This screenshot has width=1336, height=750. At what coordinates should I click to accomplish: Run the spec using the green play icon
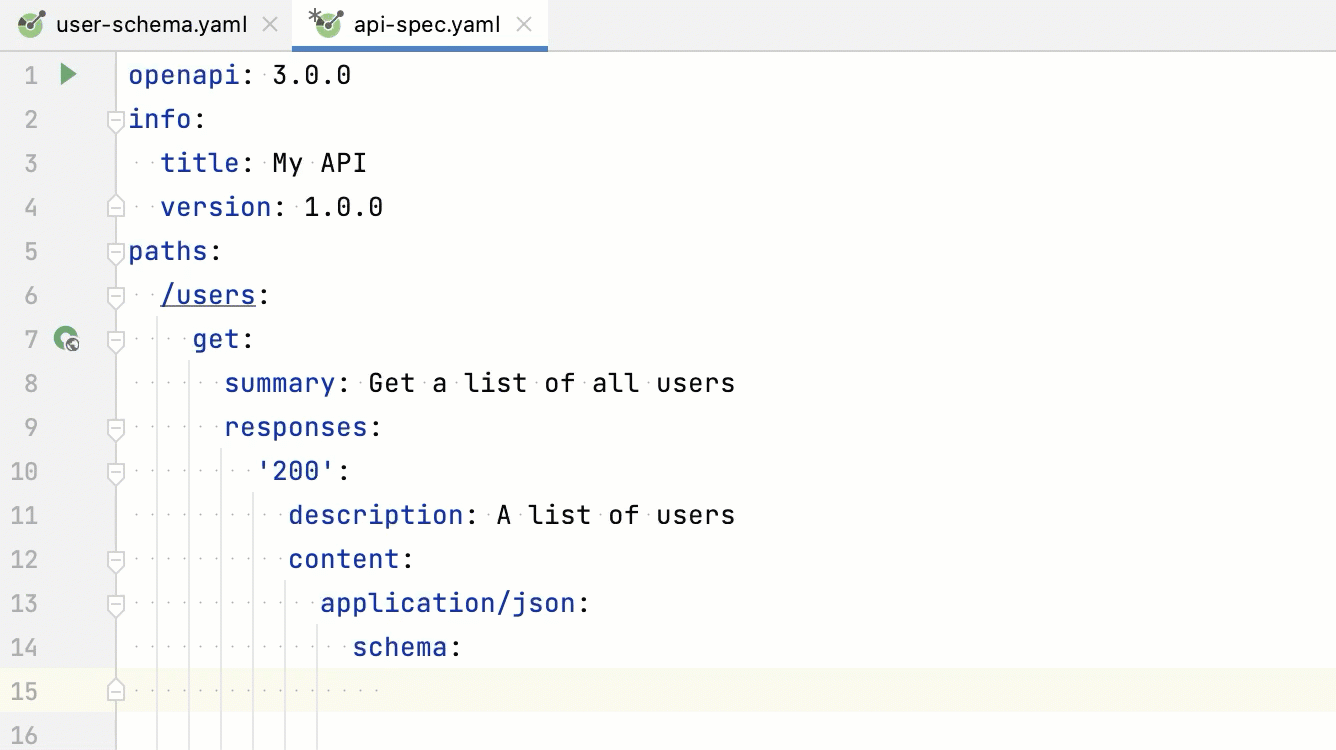coord(66,74)
